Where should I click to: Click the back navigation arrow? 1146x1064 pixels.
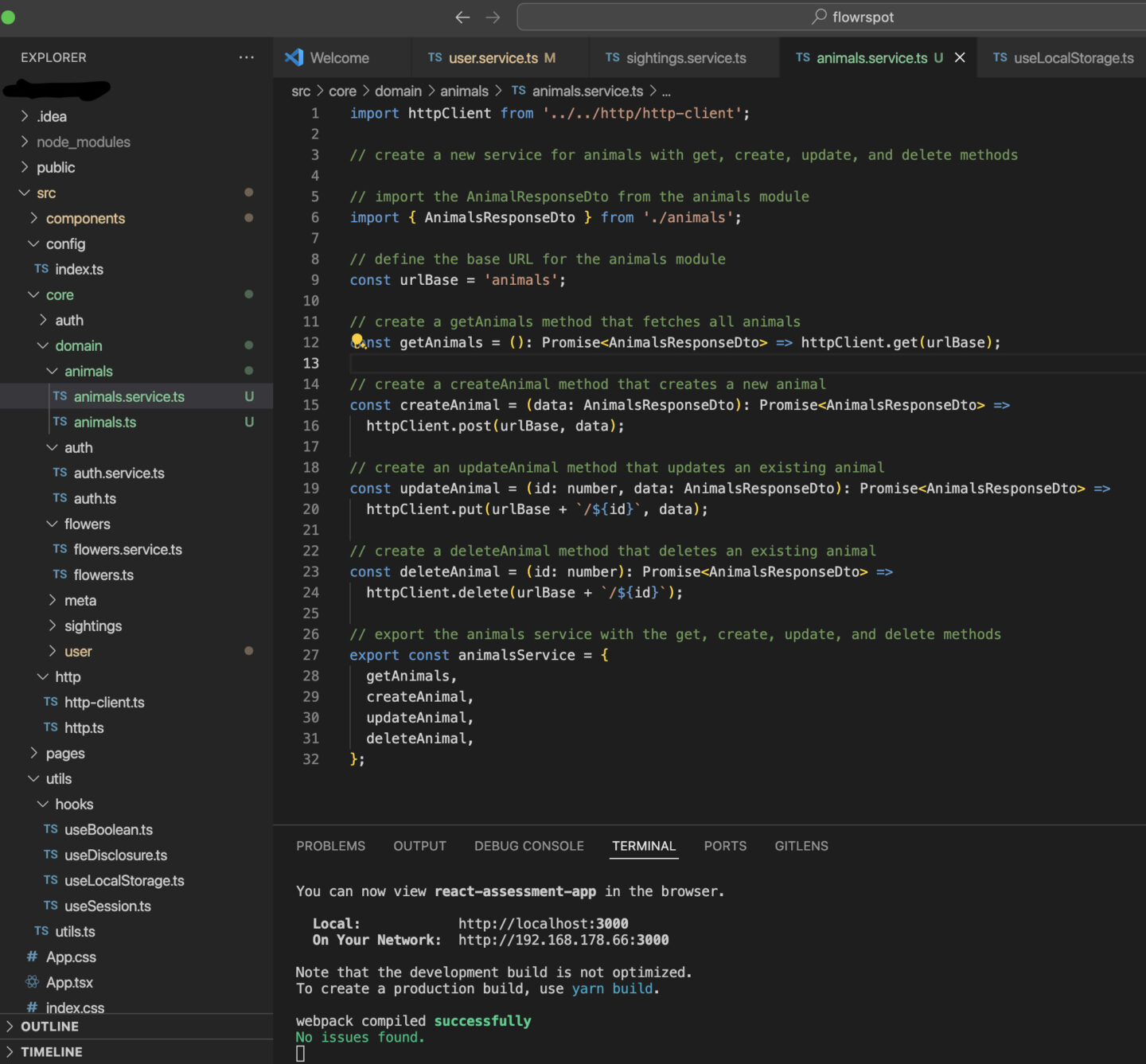462,17
